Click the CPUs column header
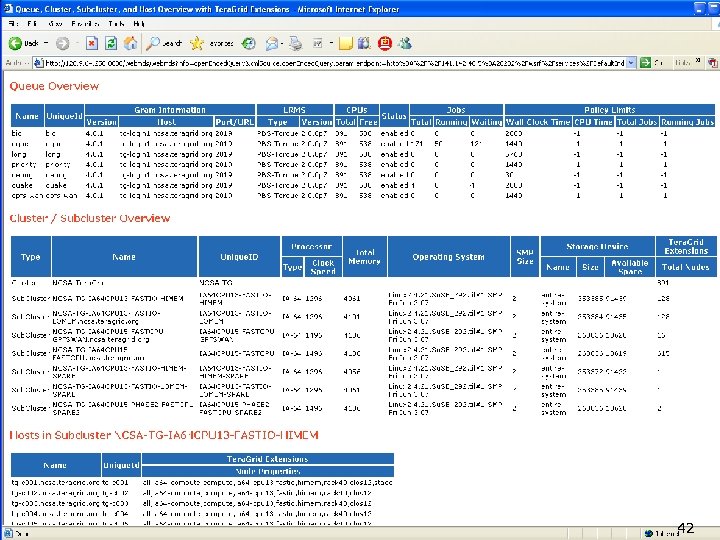 pos(357,110)
